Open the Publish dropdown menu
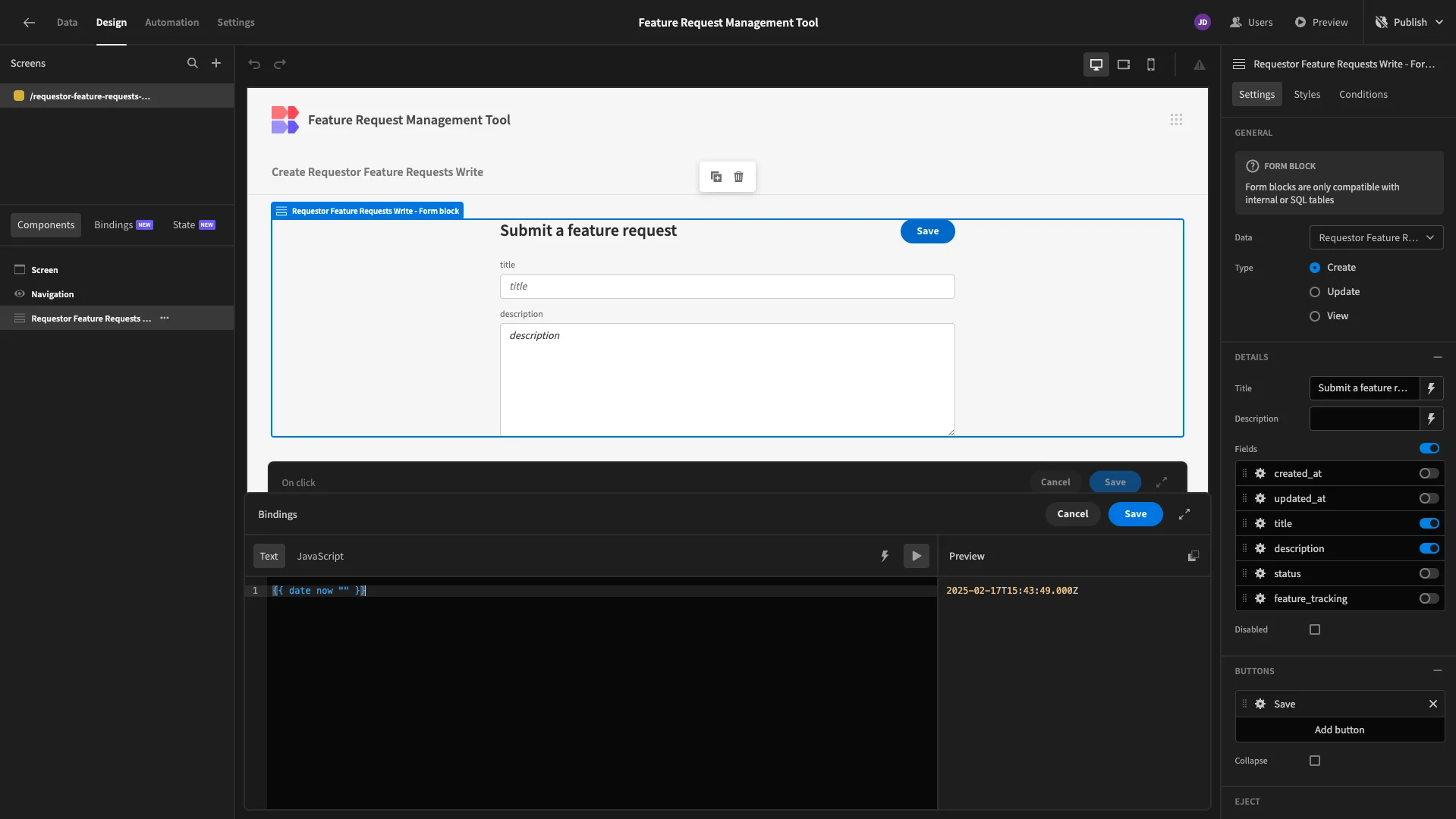The image size is (1456, 819). 1409,23
